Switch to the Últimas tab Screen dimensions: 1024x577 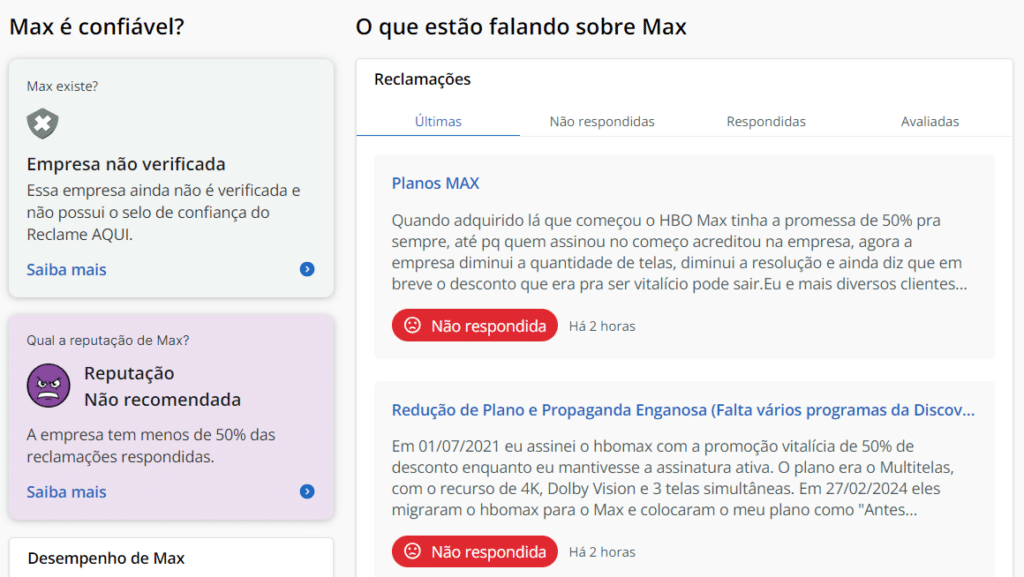click(x=438, y=121)
